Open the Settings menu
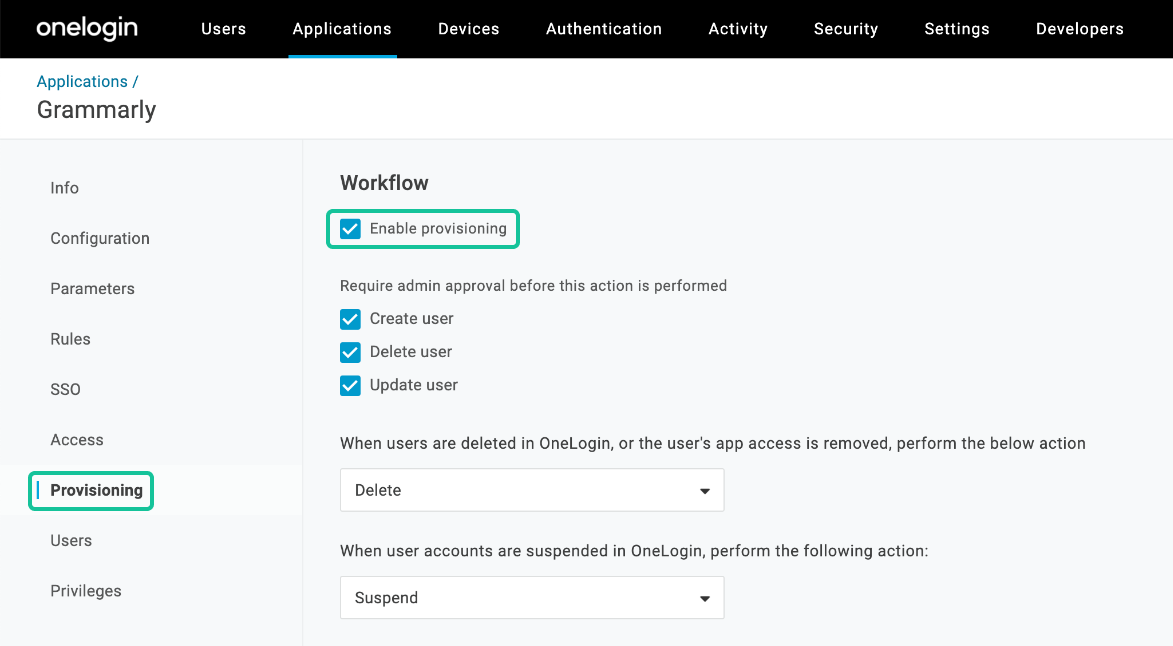The height and width of the screenshot is (646, 1173). click(957, 29)
